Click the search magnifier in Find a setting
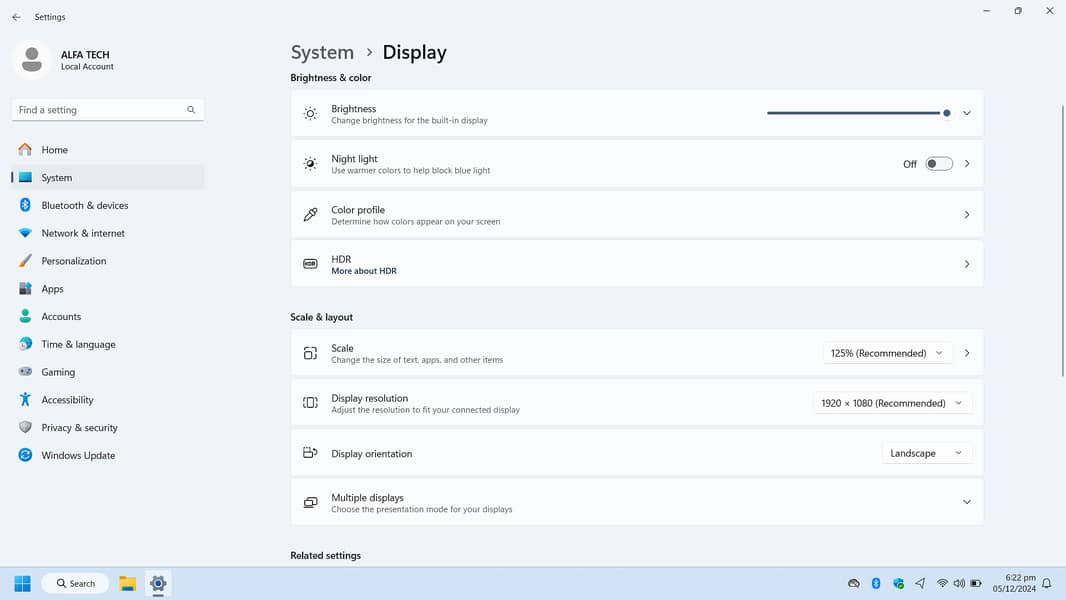Viewport: 1066px width, 600px height. (191, 110)
